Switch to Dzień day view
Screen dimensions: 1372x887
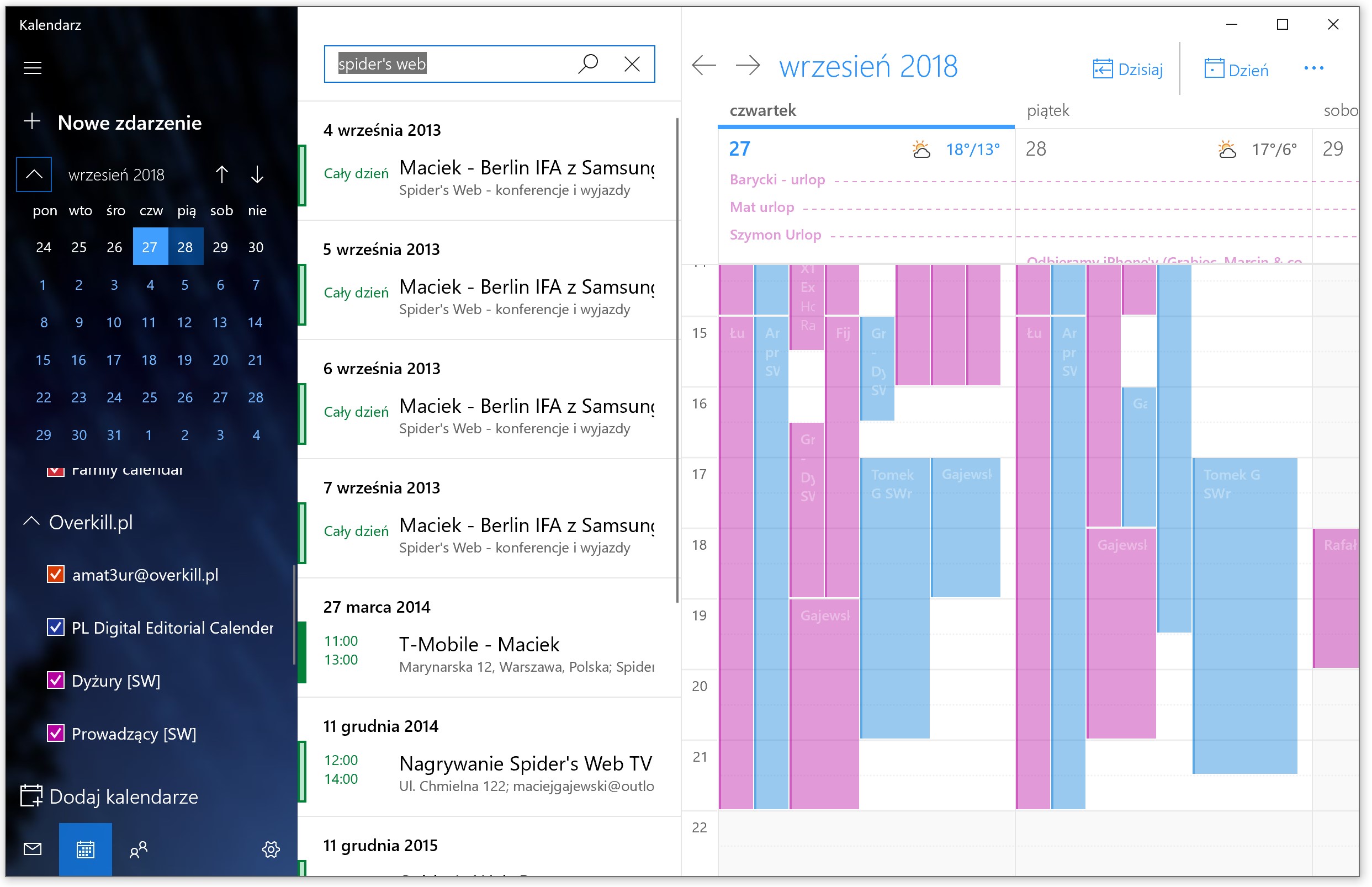click(1236, 69)
